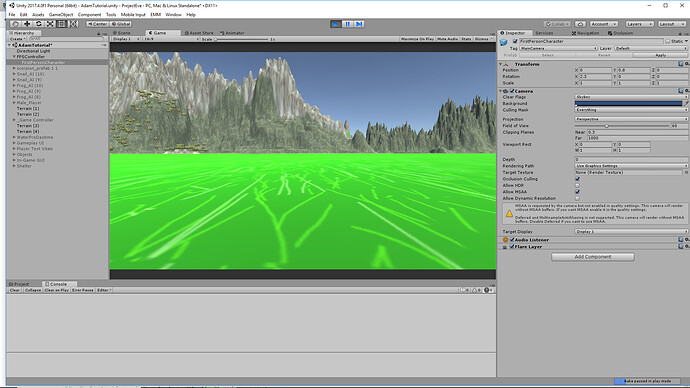
Task: Toggle Gizmos in Game view
Action: (483, 39)
